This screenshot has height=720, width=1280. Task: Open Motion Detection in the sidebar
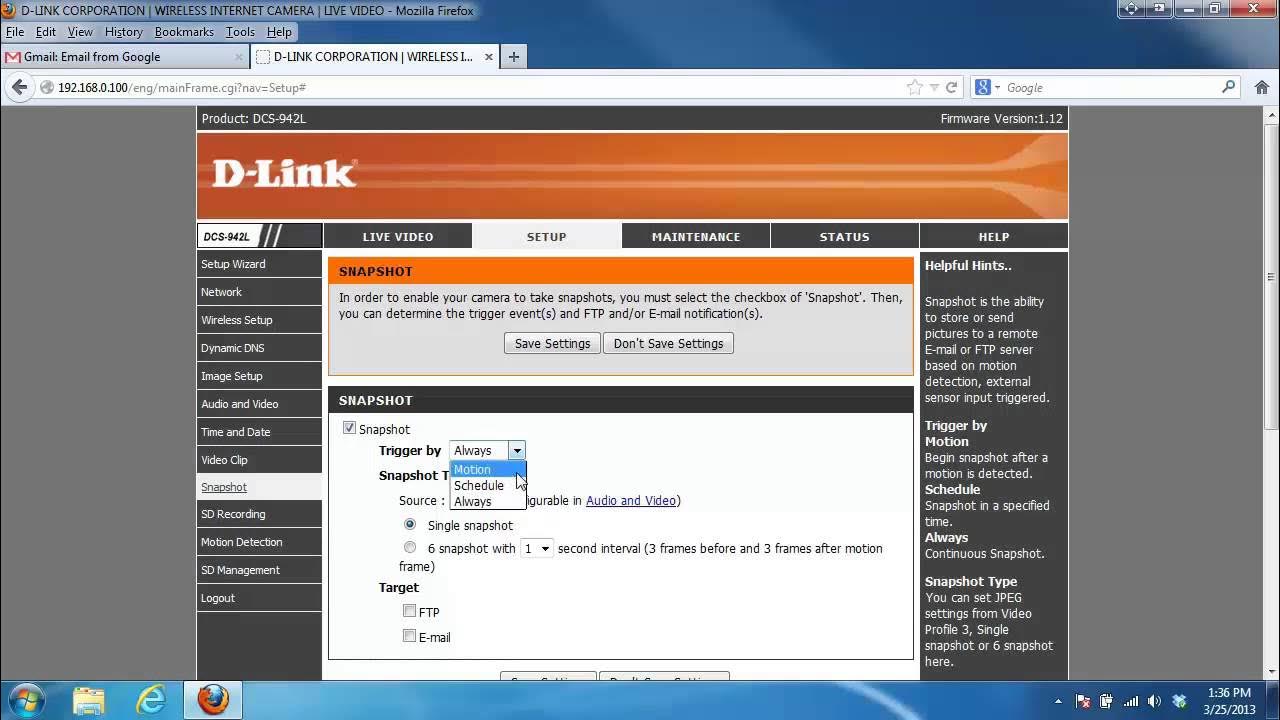click(259, 542)
